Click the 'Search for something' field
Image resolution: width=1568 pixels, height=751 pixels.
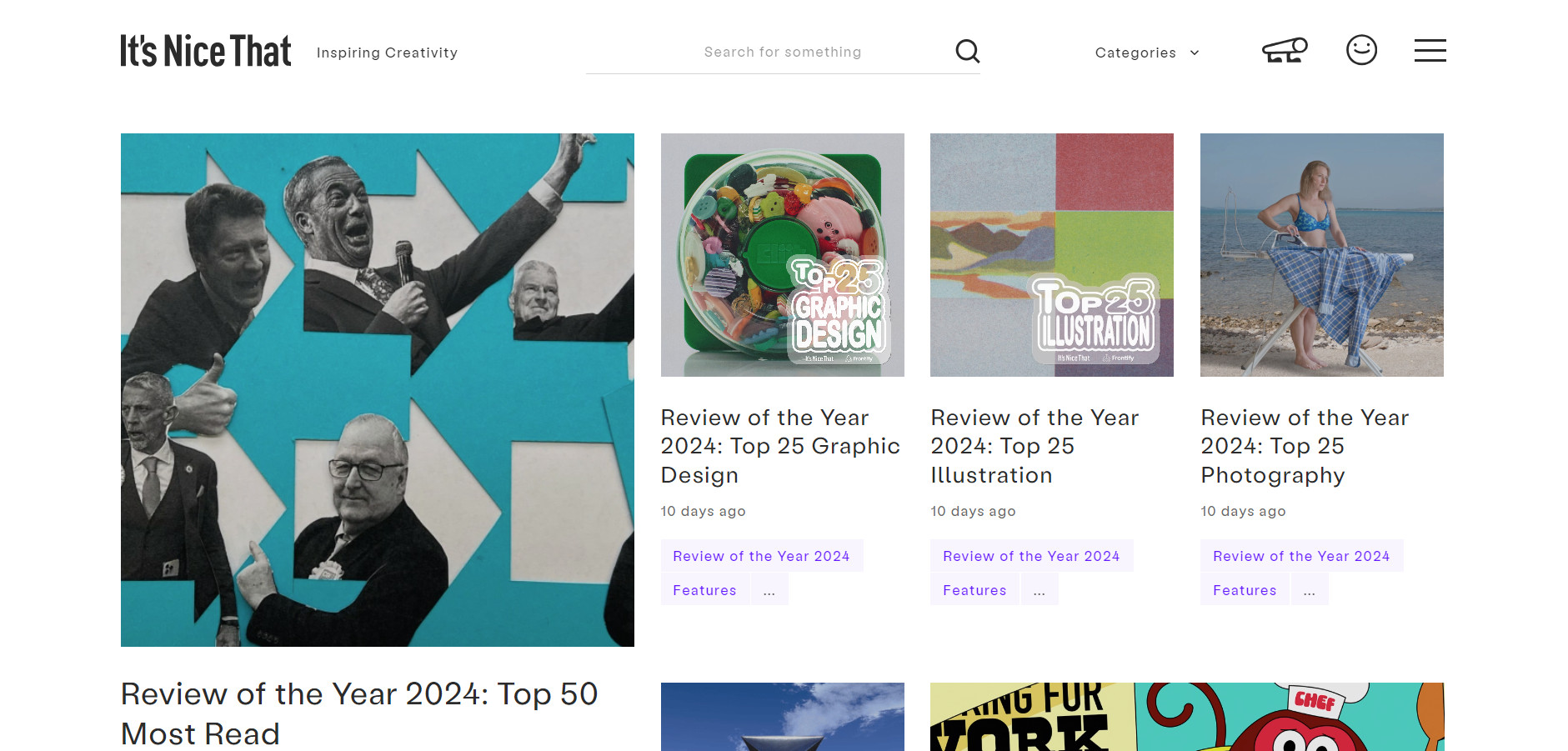click(x=783, y=52)
